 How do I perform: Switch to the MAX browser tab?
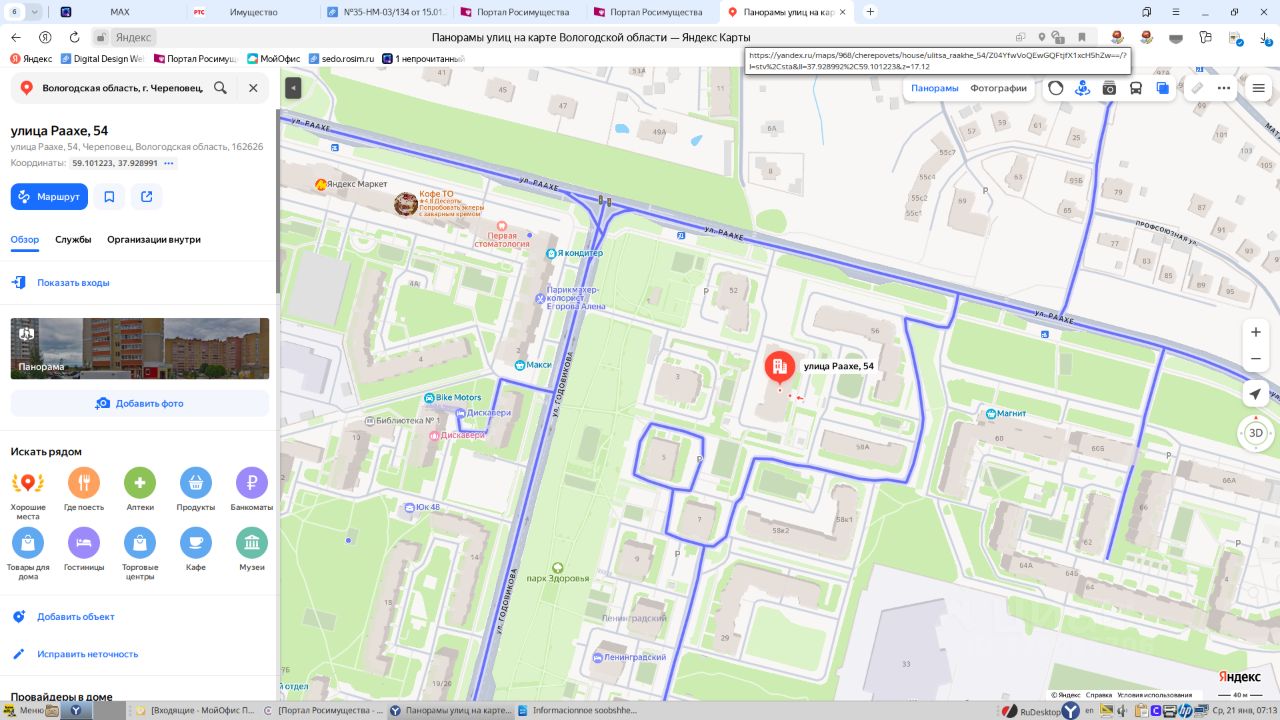pos(119,12)
